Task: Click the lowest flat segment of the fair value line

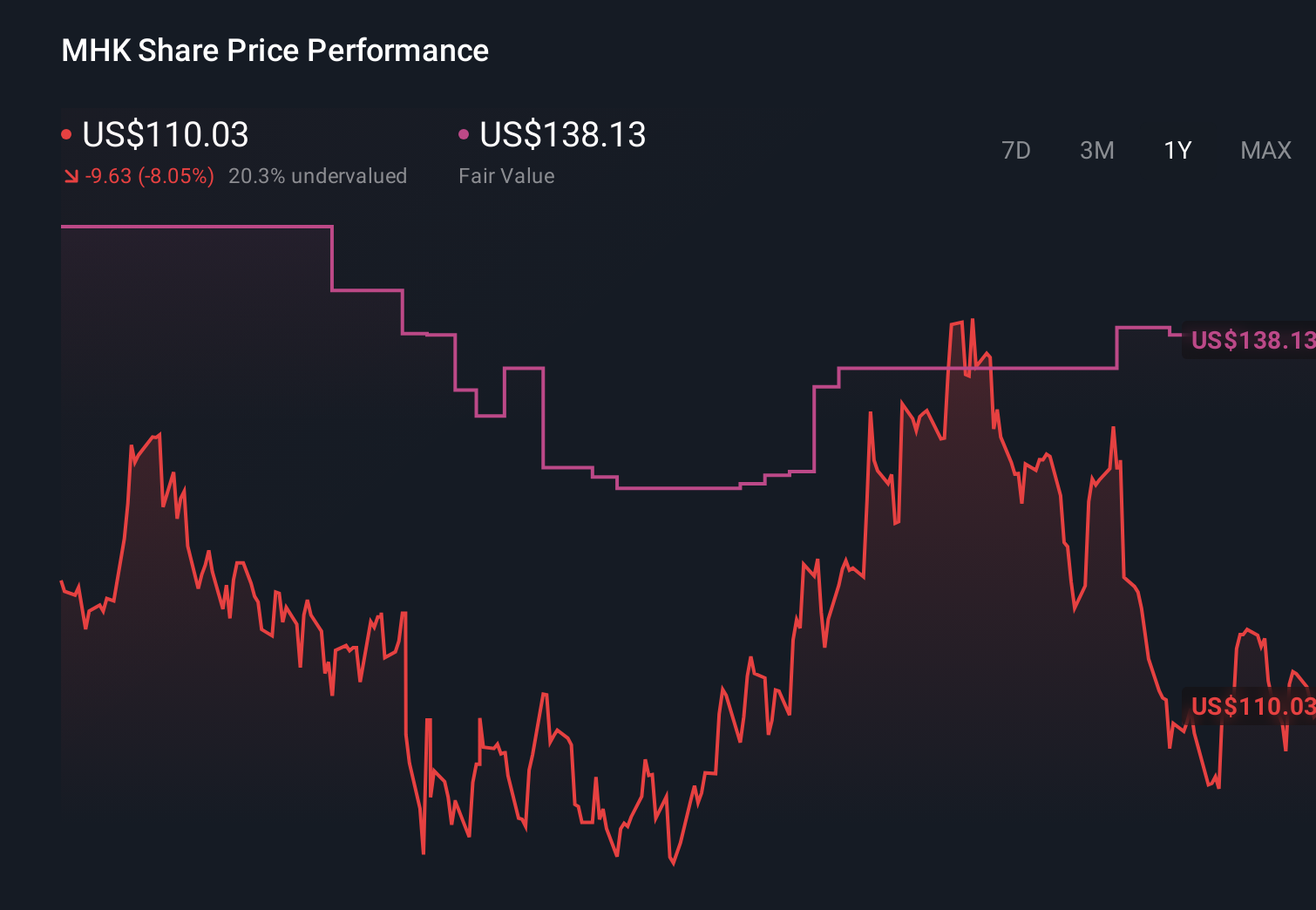Action: pyautogui.click(x=678, y=488)
